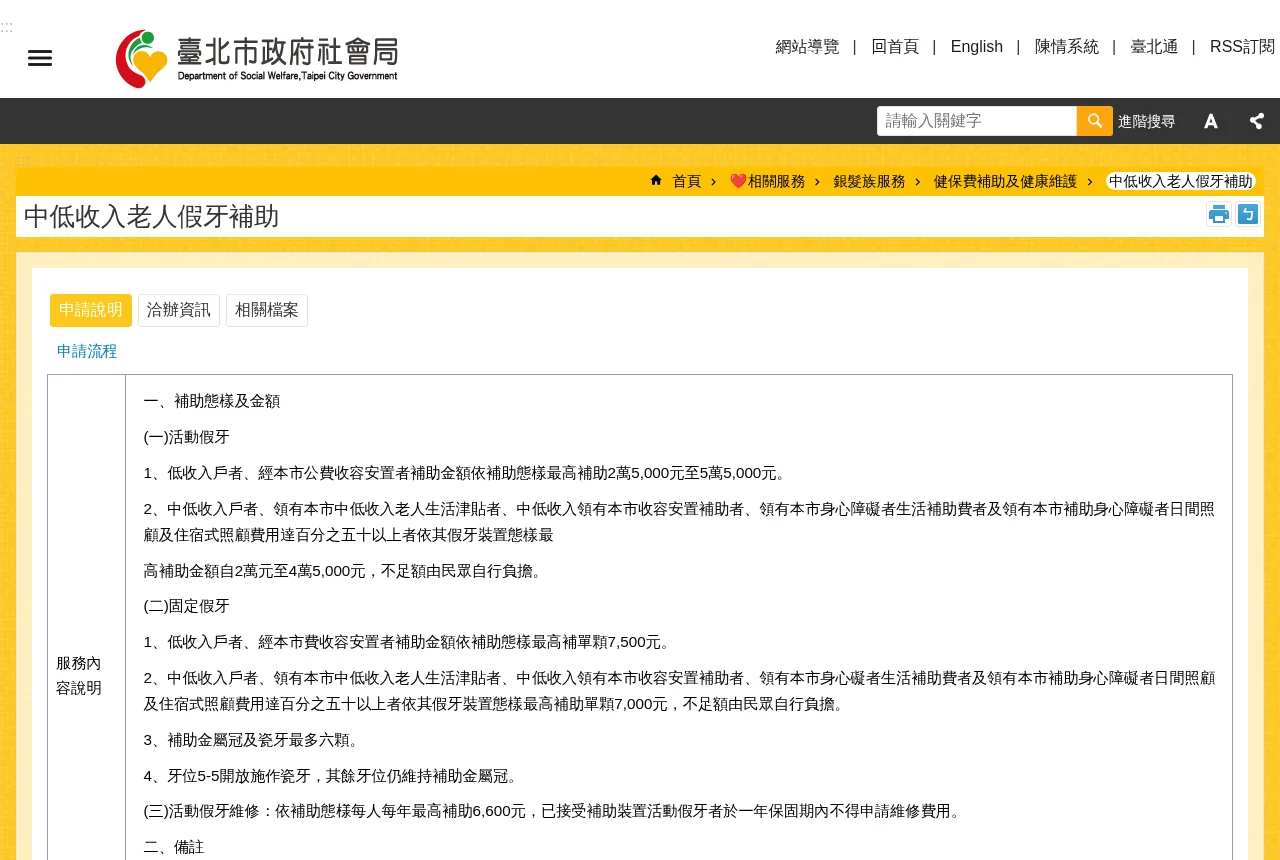Select the 申請說明 tab
This screenshot has height=860, width=1280.
[x=91, y=310]
